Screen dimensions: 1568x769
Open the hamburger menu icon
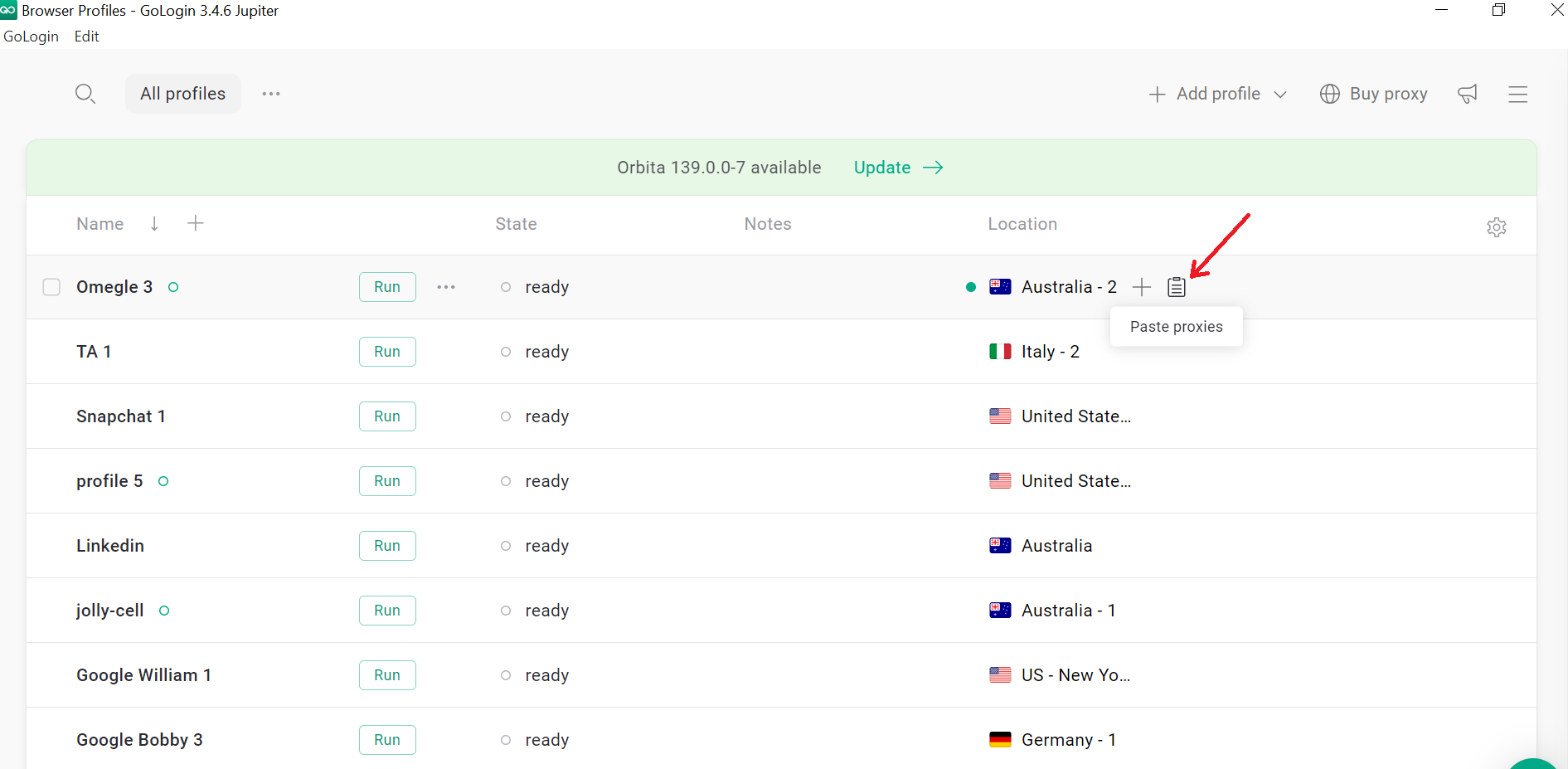[1517, 94]
